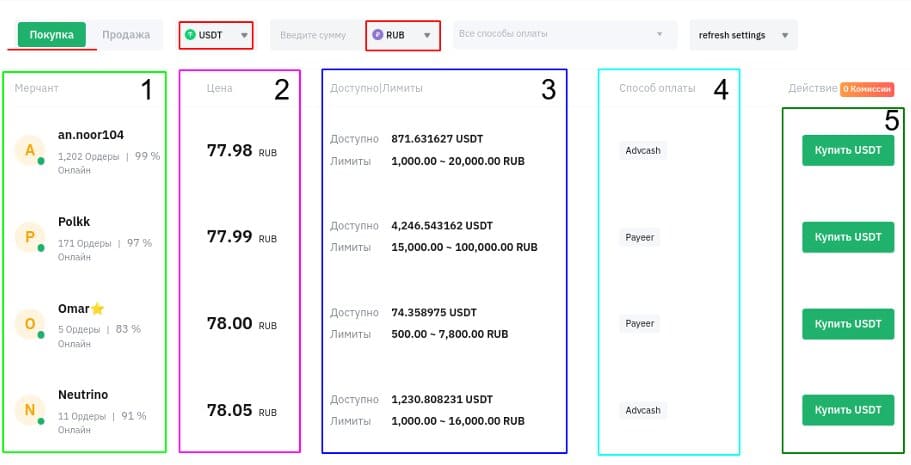This screenshot has height=465, width=911.
Task: Expand Все способы оплаты dropdown
Action: 565,34
